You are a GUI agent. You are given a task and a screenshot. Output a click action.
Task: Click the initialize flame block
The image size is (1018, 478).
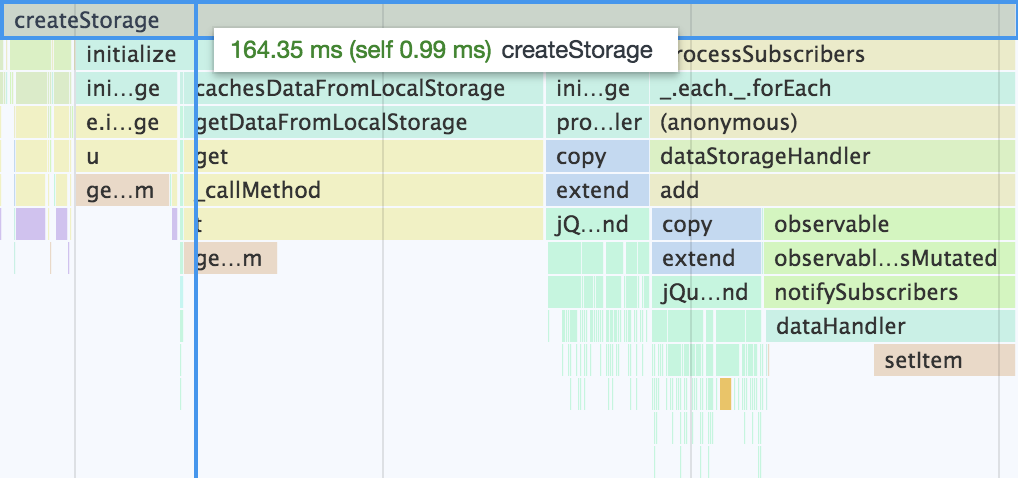[131, 55]
